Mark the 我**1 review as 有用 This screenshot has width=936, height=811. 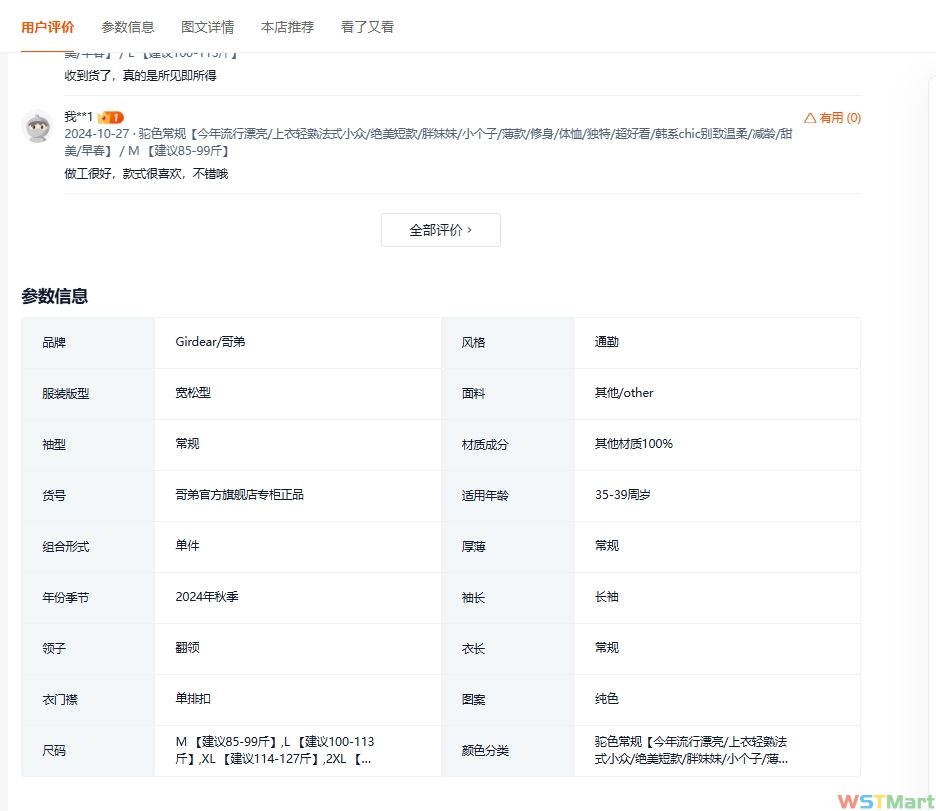tap(832, 118)
